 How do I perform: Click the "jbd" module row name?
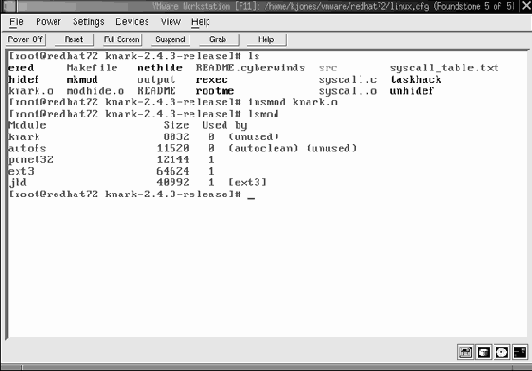tap(17, 183)
